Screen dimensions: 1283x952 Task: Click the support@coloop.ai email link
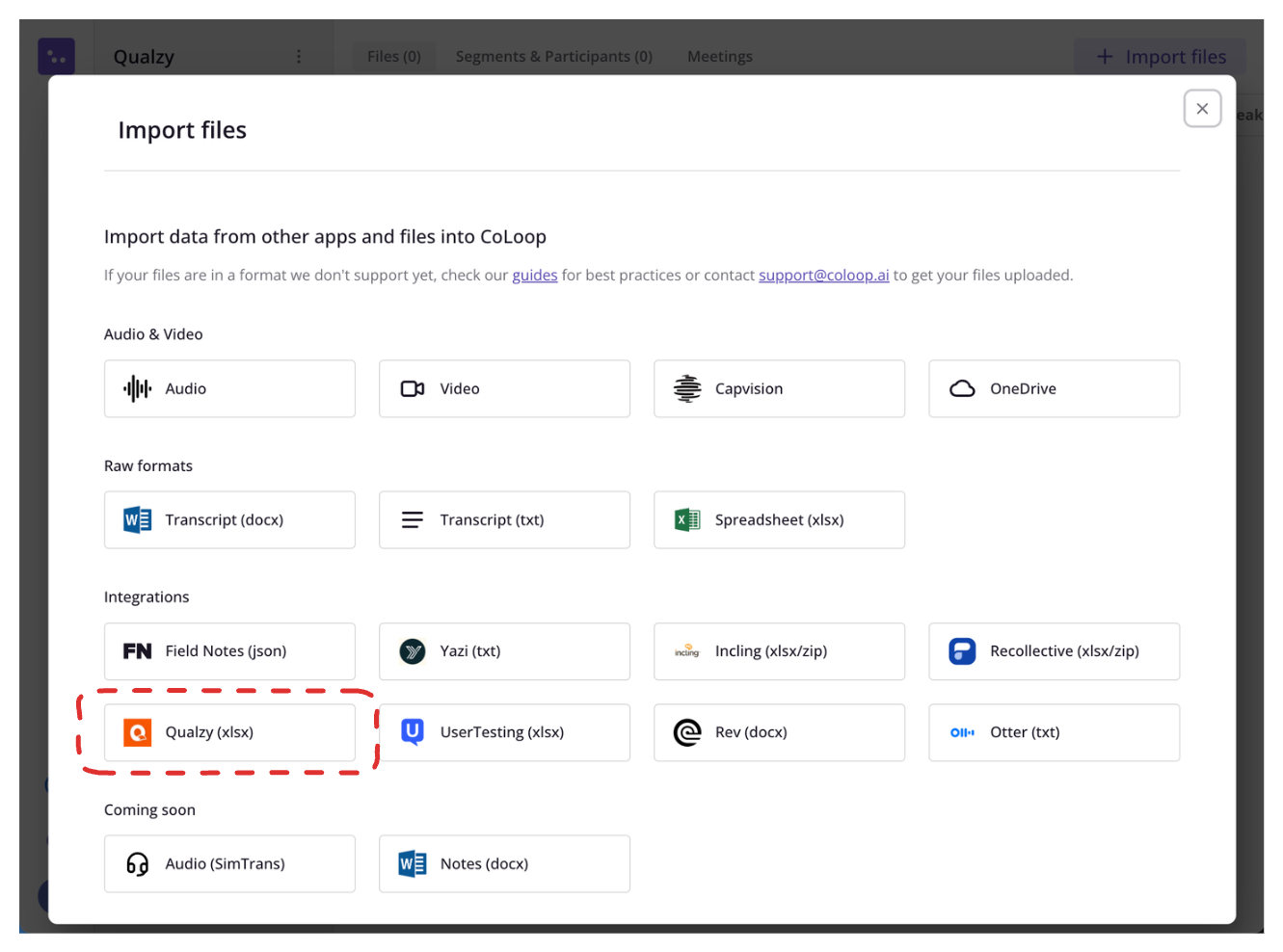click(824, 276)
